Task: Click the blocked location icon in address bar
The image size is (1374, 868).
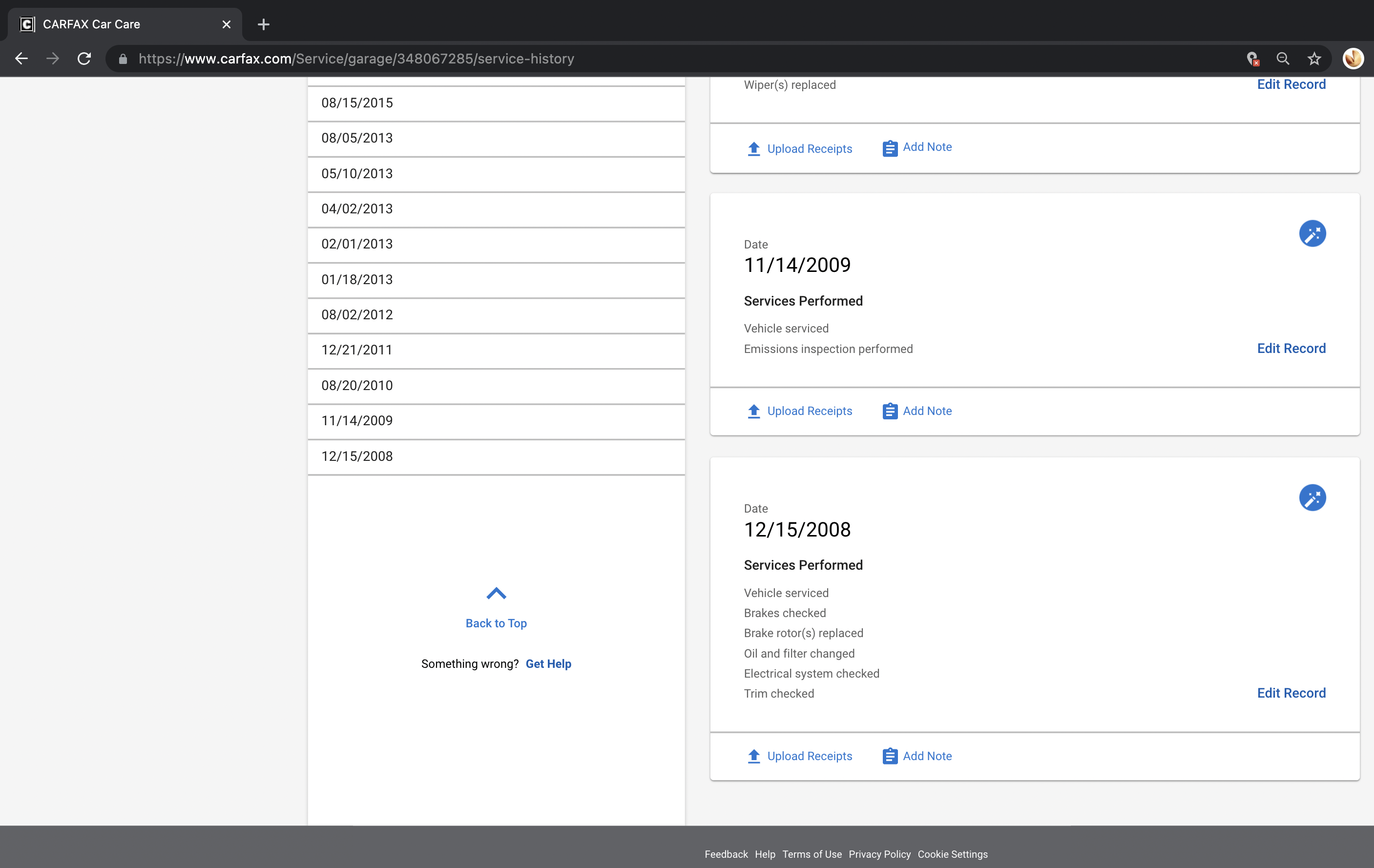Action: [x=1252, y=58]
